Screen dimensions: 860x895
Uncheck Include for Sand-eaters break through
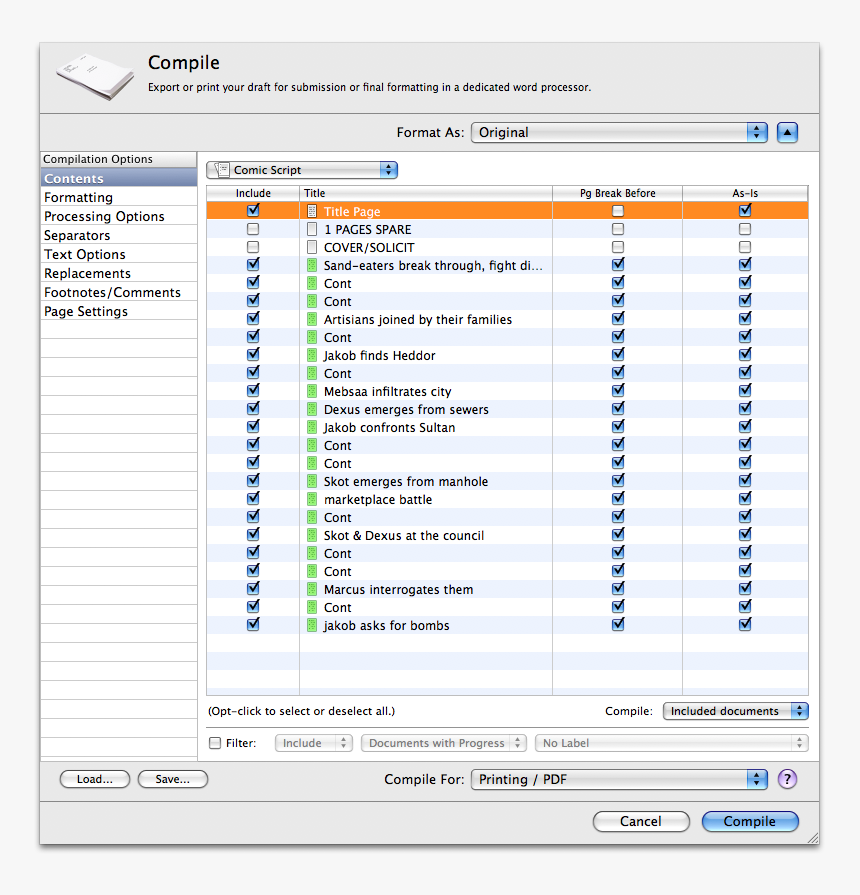[253, 265]
